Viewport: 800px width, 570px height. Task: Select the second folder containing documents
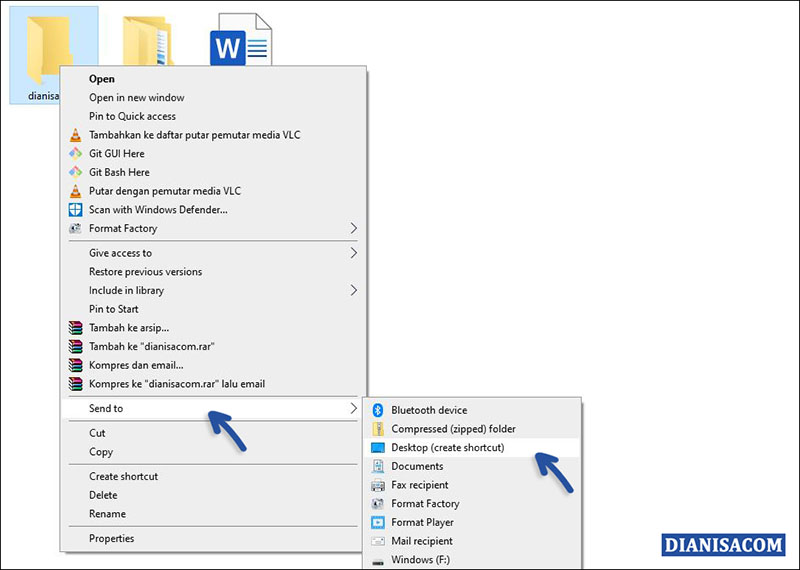[148, 41]
